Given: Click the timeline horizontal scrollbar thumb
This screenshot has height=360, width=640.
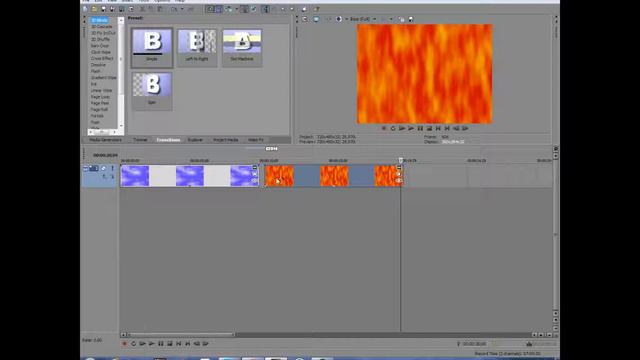Looking at the screenshot, I should [182, 335].
